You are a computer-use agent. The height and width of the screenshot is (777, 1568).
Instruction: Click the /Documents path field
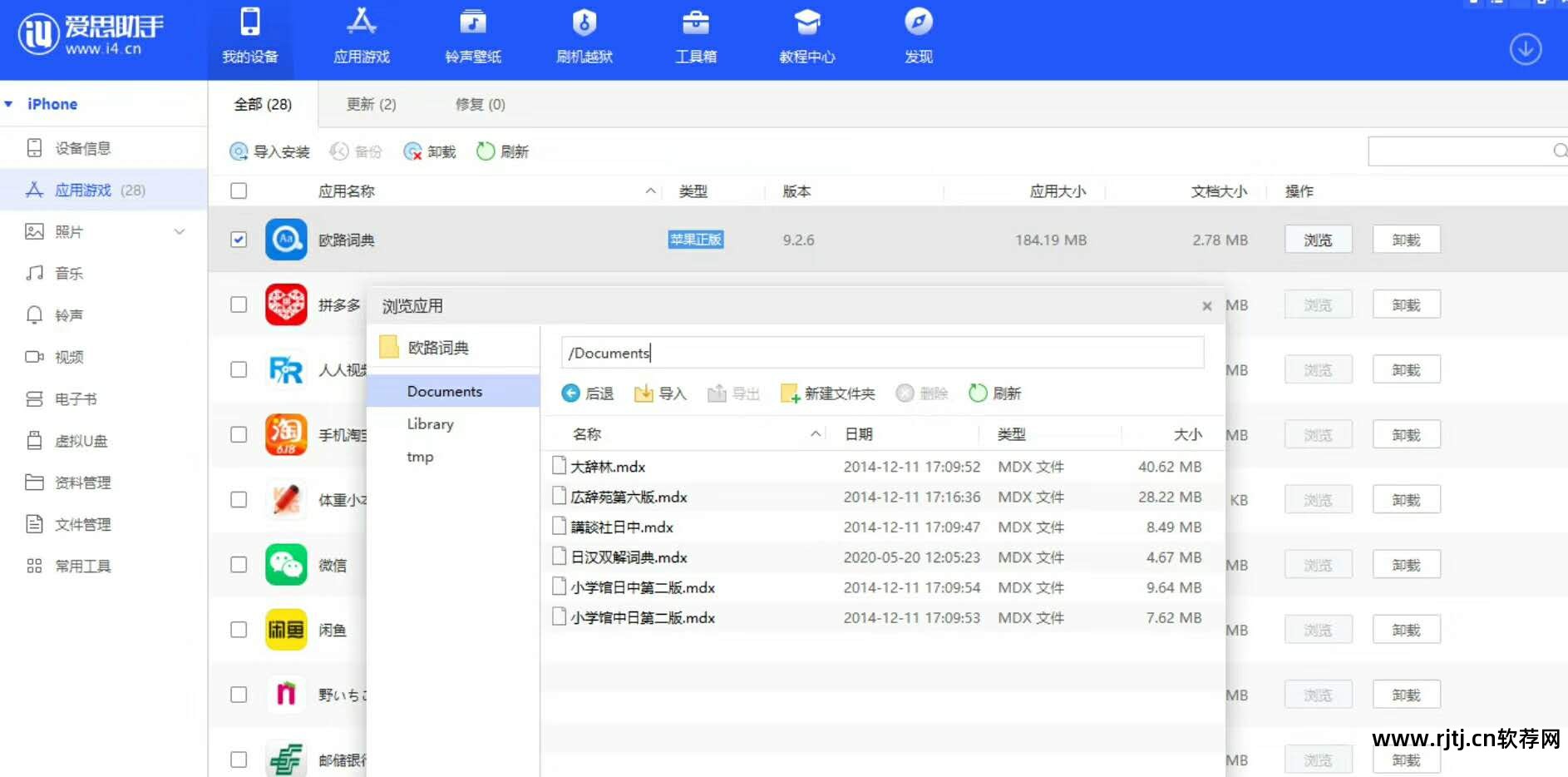click(x=882, y=353)
